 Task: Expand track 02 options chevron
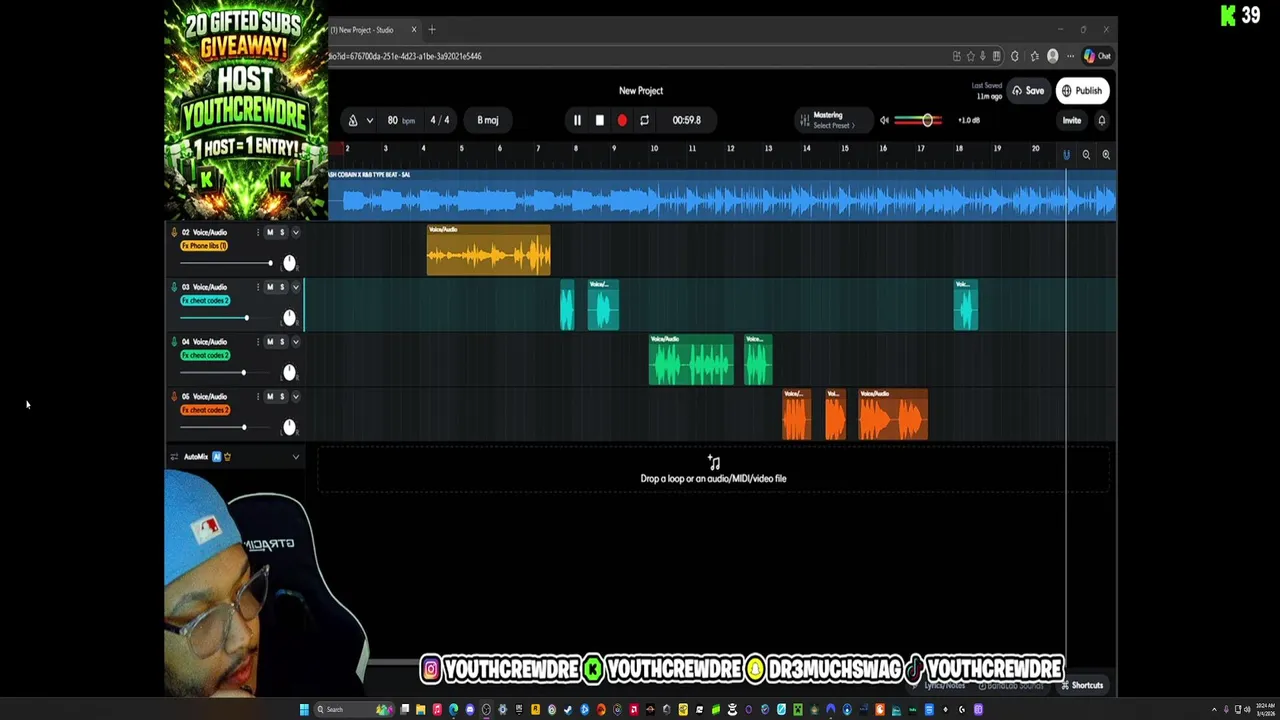pyautogui.click(x=295, y=232)
